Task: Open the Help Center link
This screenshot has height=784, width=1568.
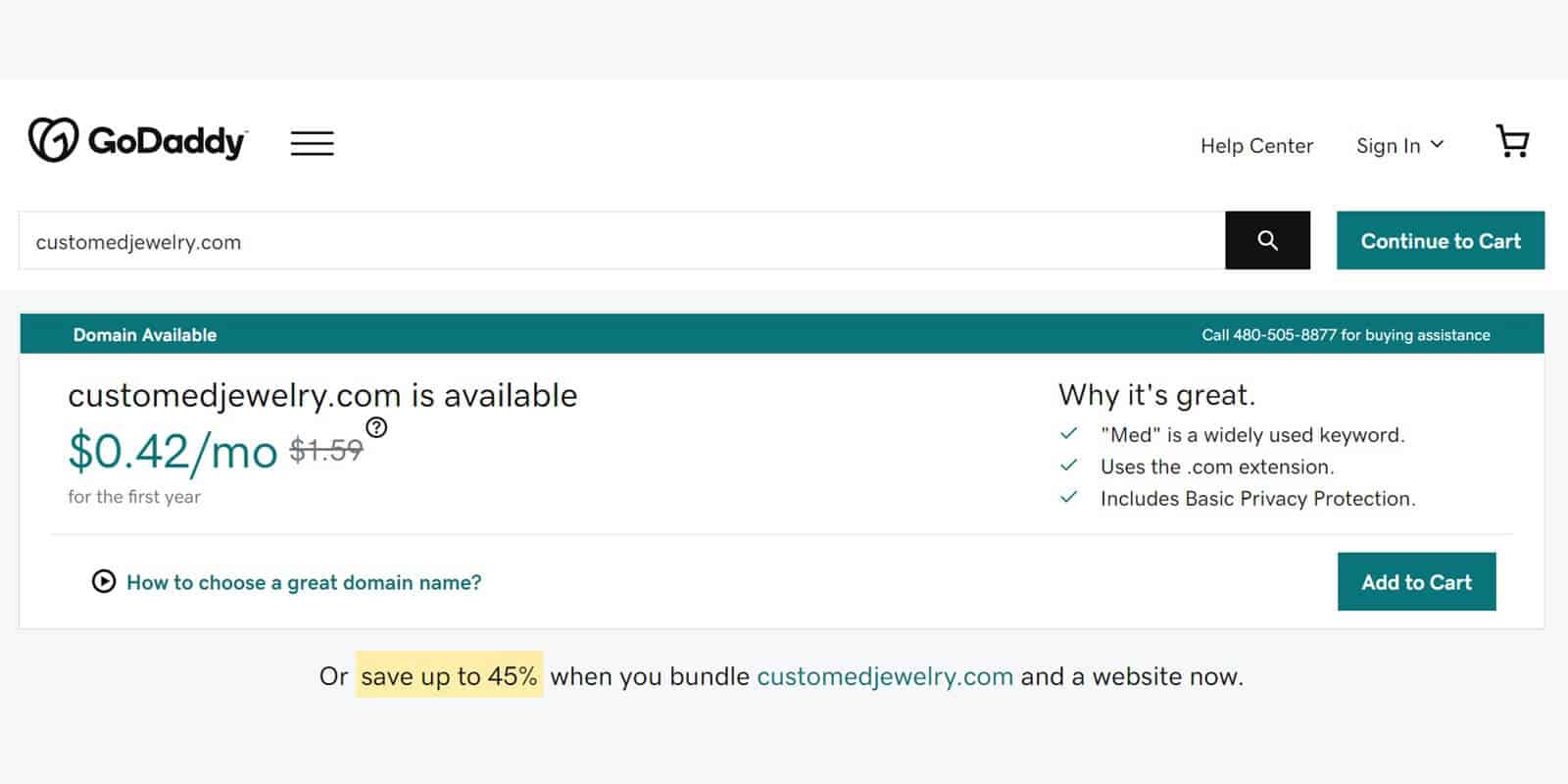Action: tap(1256, 145)
